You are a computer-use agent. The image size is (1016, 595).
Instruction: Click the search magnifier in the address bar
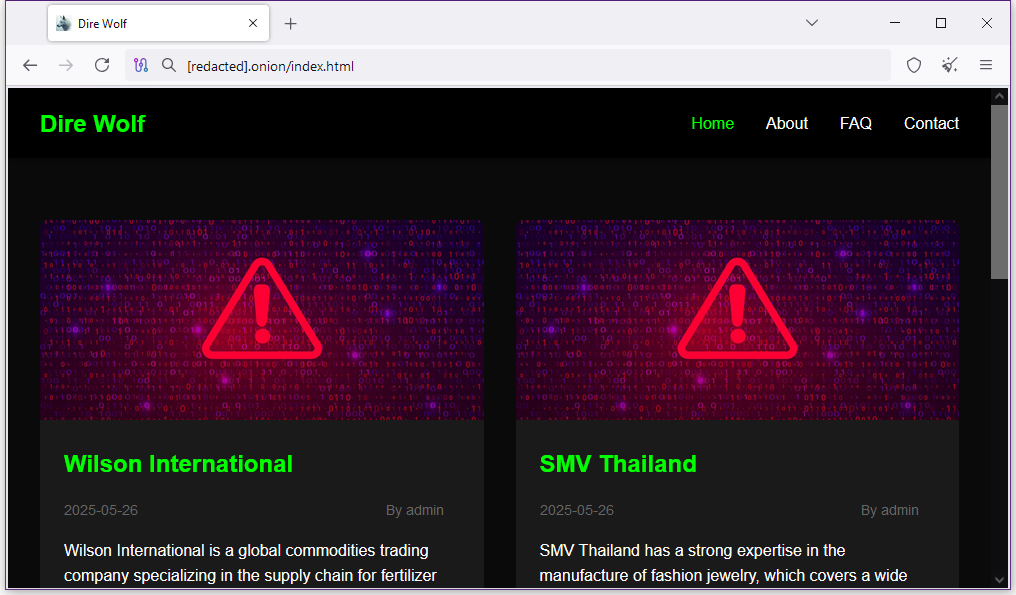click(168, 65)
